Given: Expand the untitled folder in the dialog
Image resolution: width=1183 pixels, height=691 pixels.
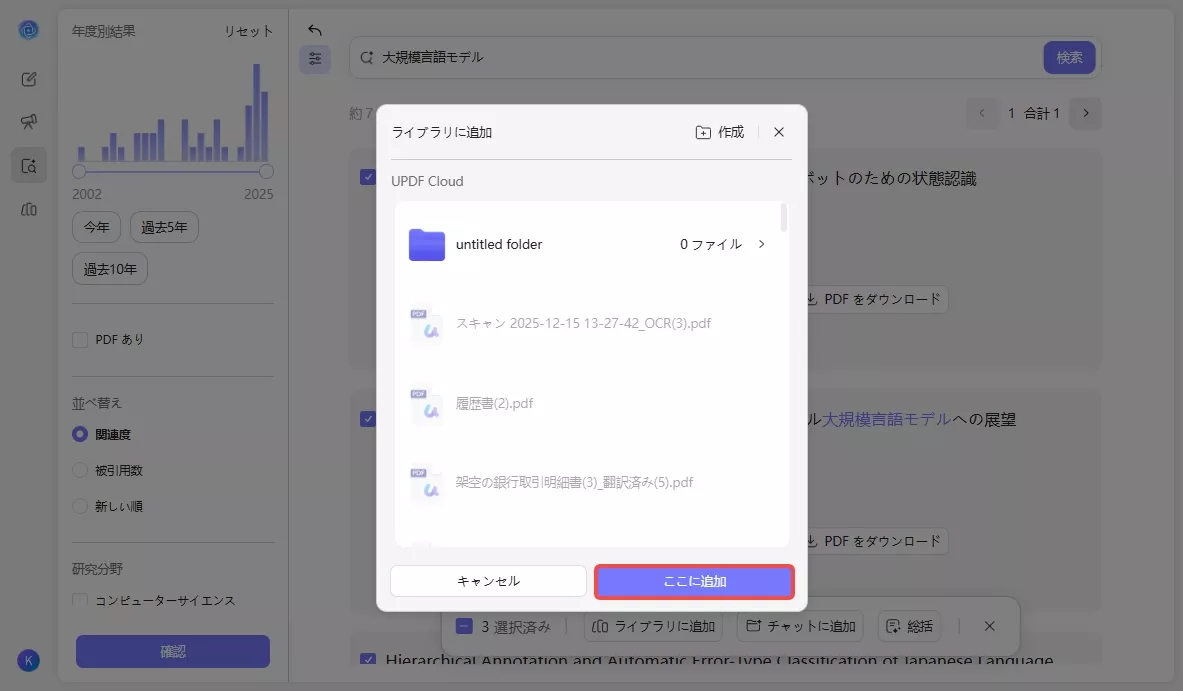Looking at the screenshot, I should pos(761,244).
